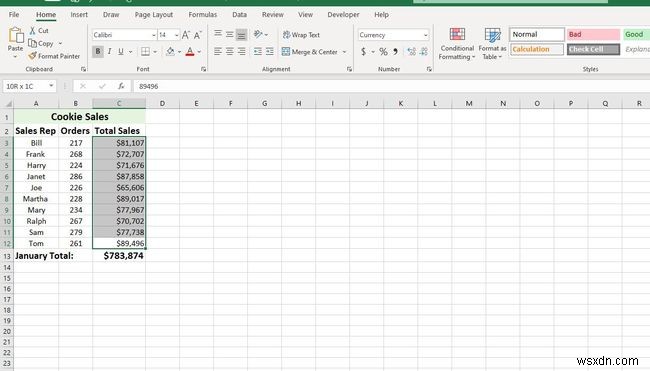This screenshot has width=650, height=371.
Task: Open the Currency number format dropdown
Action: pyautogui.click(x=426, y=35)
